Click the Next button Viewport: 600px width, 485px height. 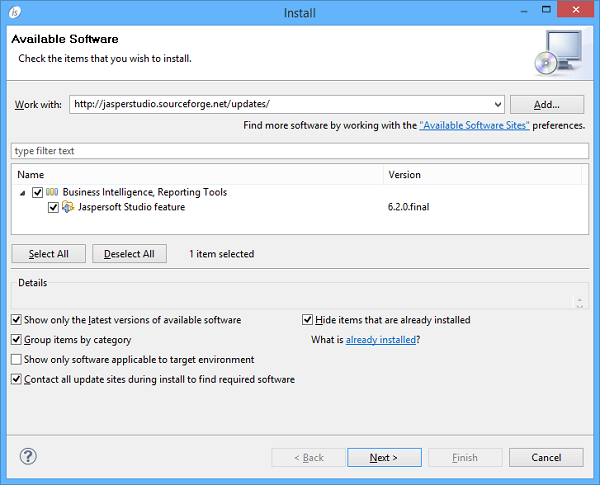tap(384, 457)
